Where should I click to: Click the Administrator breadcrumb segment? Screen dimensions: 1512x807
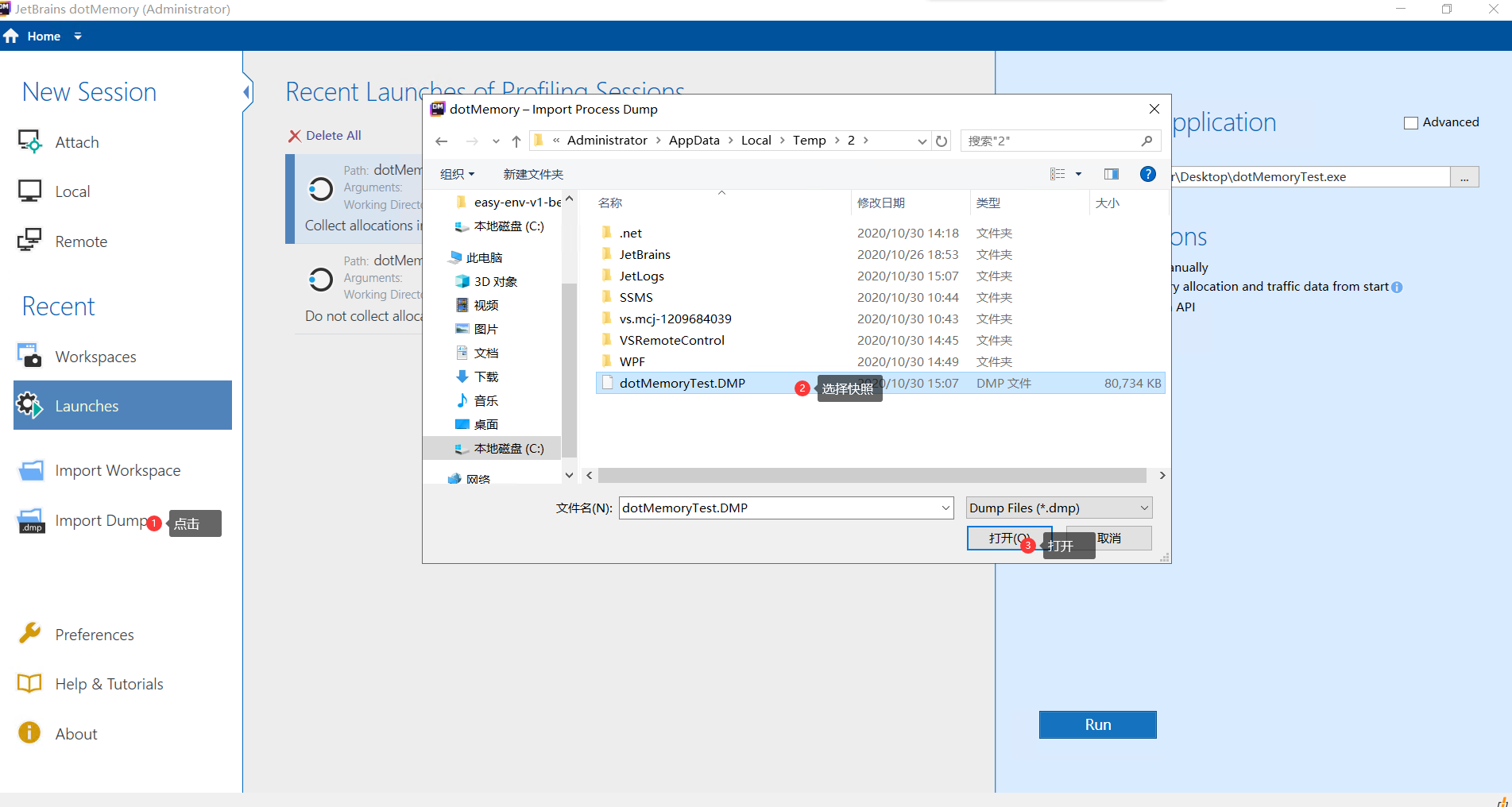point(607,141)
